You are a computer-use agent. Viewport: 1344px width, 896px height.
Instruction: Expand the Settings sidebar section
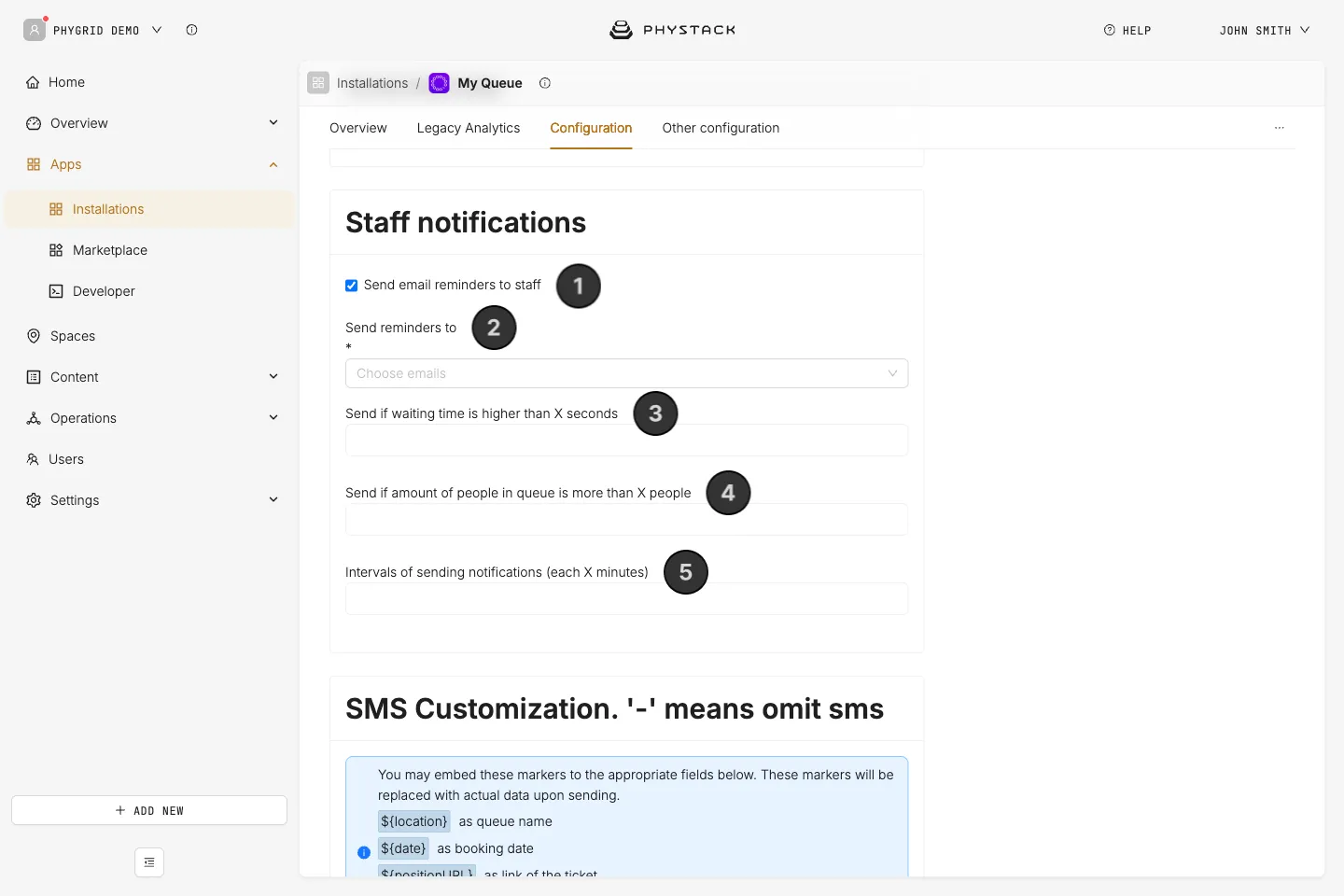[x=273, y=500]
